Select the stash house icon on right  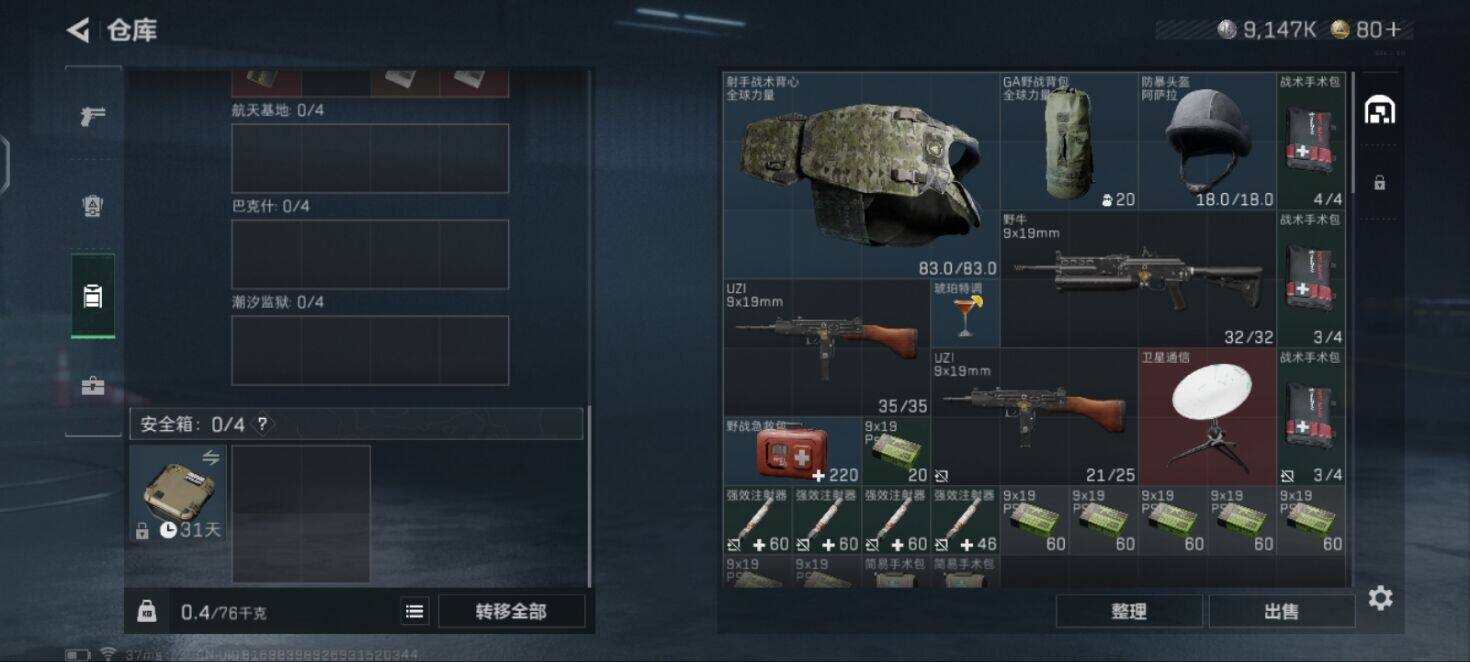[x=1380, y=111]
